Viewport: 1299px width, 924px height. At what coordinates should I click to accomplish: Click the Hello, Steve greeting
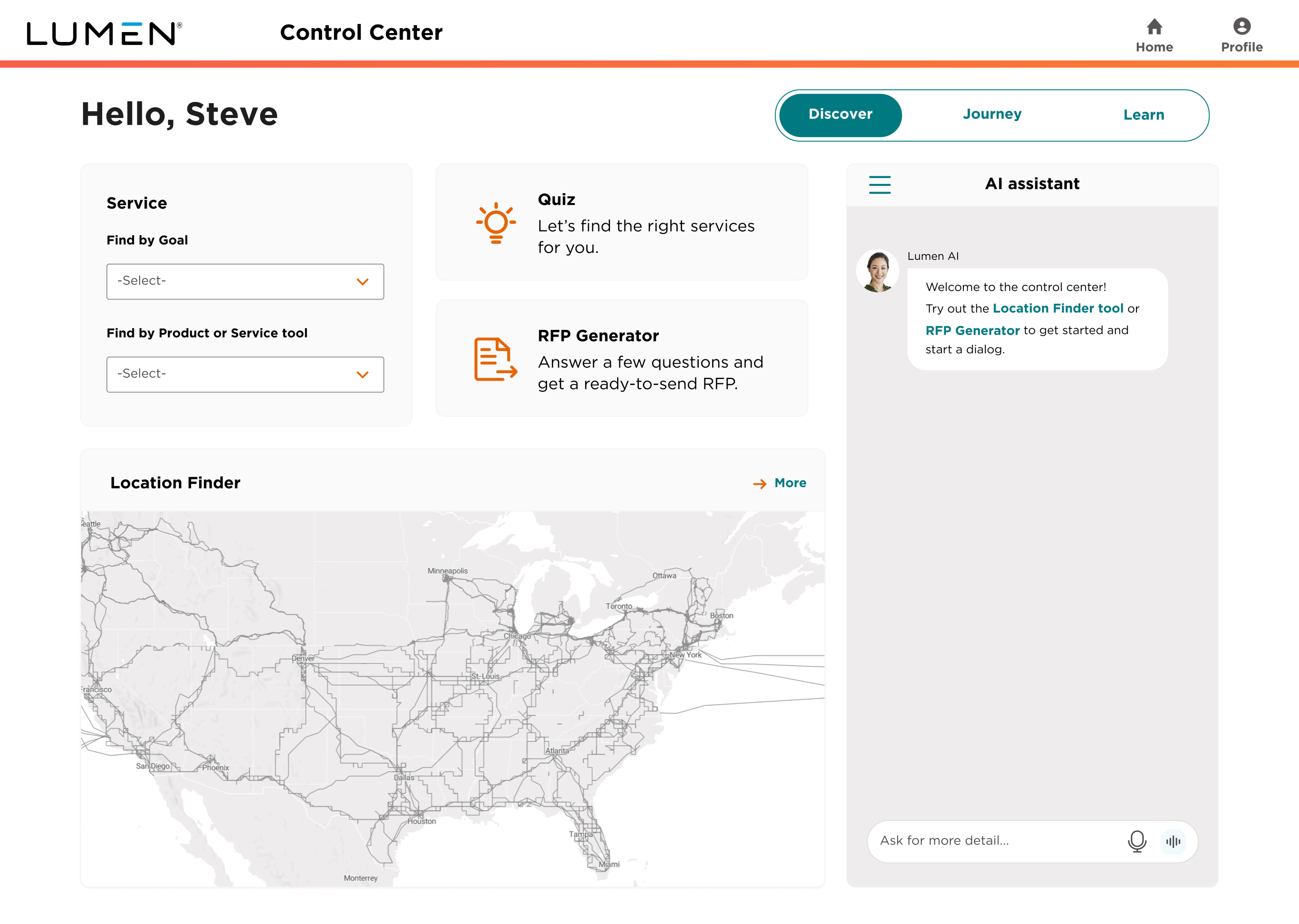(x=180, y=115)
